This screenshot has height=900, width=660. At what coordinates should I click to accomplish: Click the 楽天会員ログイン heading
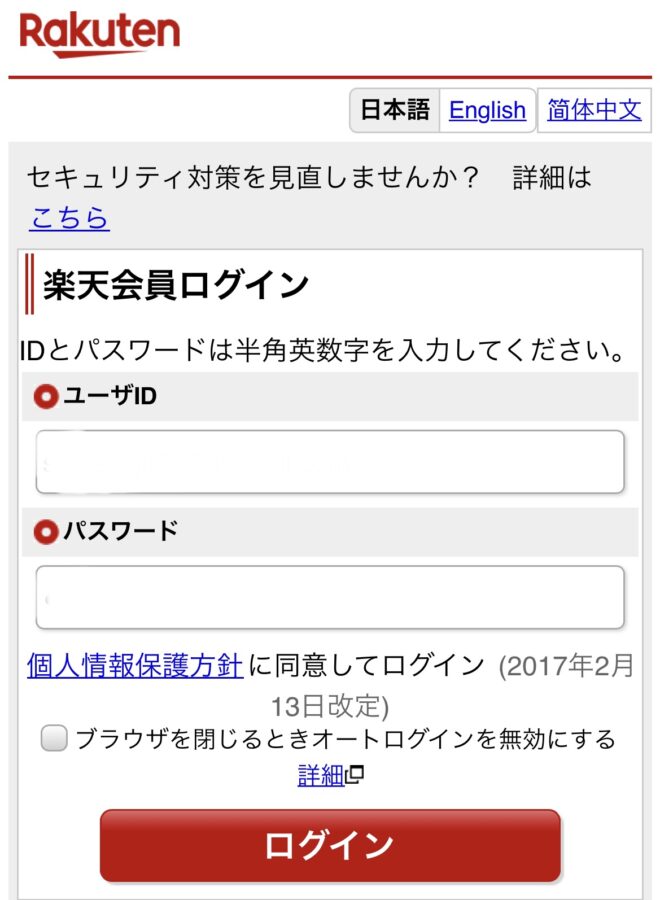click(x=177, y=285)
